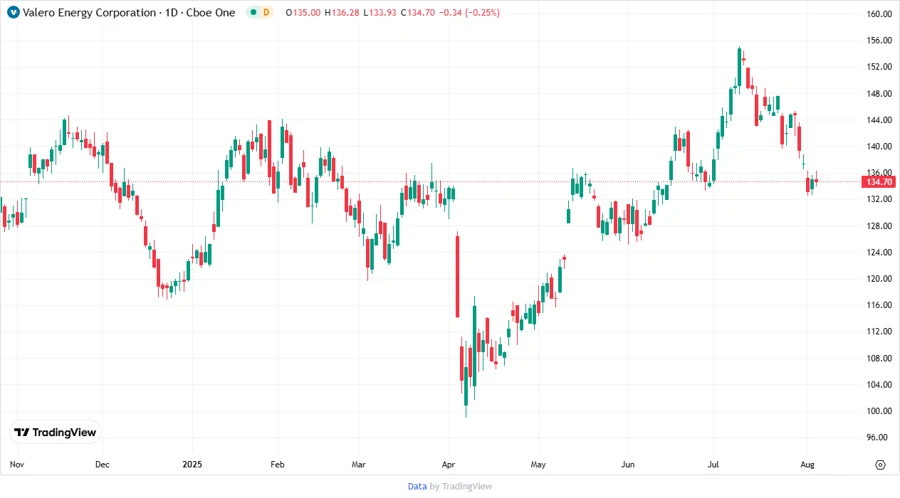Click the Nov label on time axis
Viewport: 900px width, 498px height.
coord(17,464)
